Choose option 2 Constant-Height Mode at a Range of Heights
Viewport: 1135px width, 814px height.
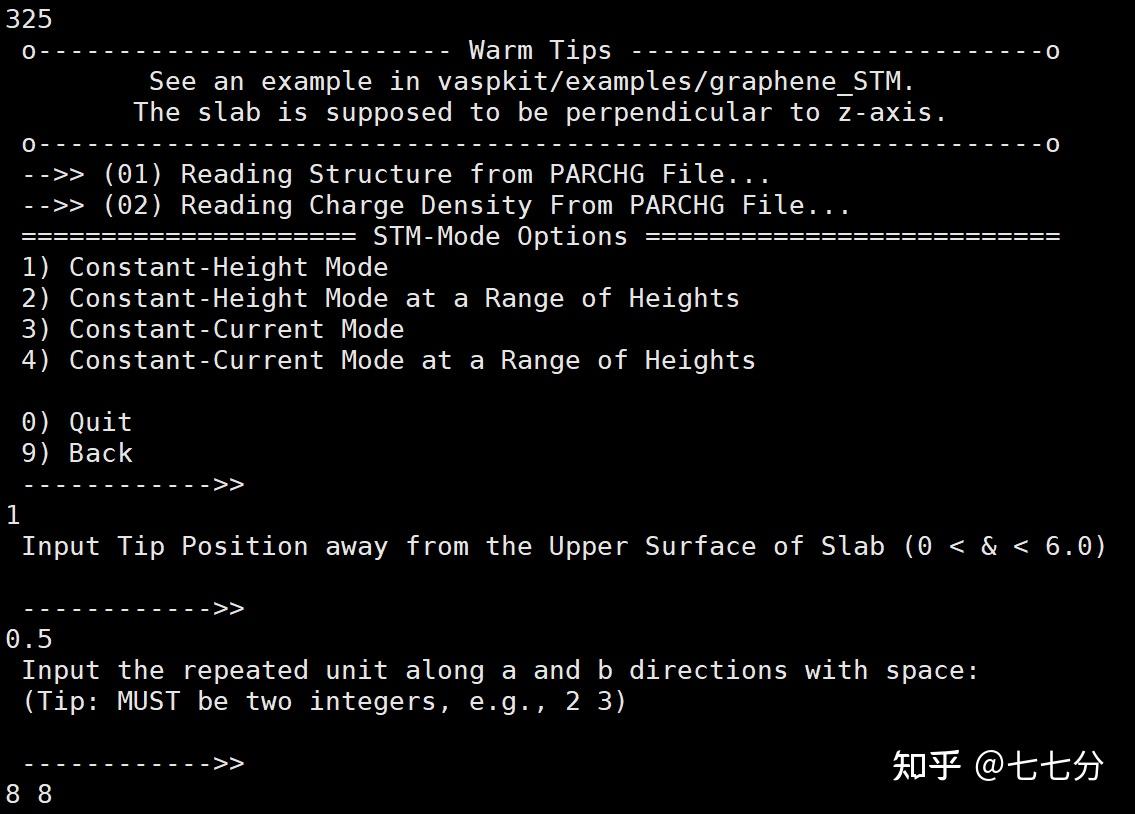(380, 298)
